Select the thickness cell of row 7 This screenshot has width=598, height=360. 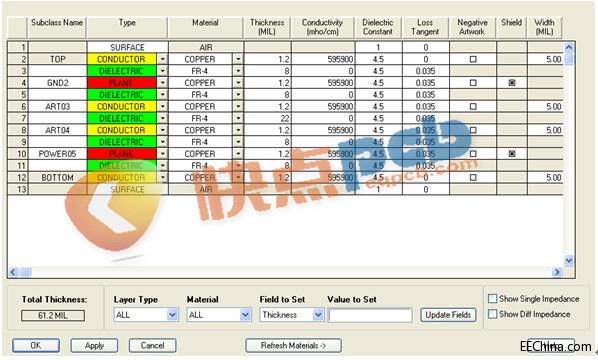[267, 118]
